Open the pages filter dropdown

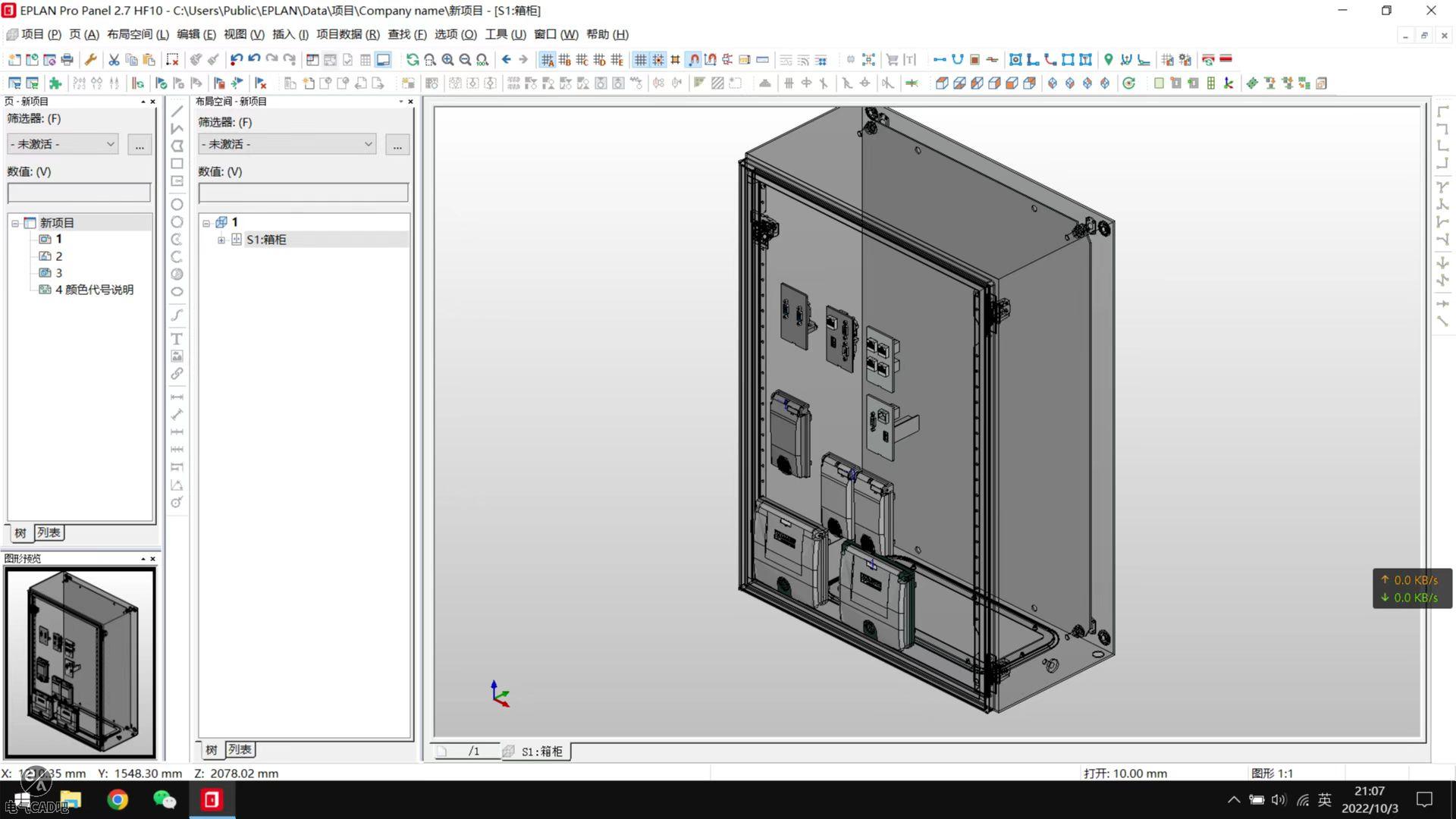[x=63, y=144]
